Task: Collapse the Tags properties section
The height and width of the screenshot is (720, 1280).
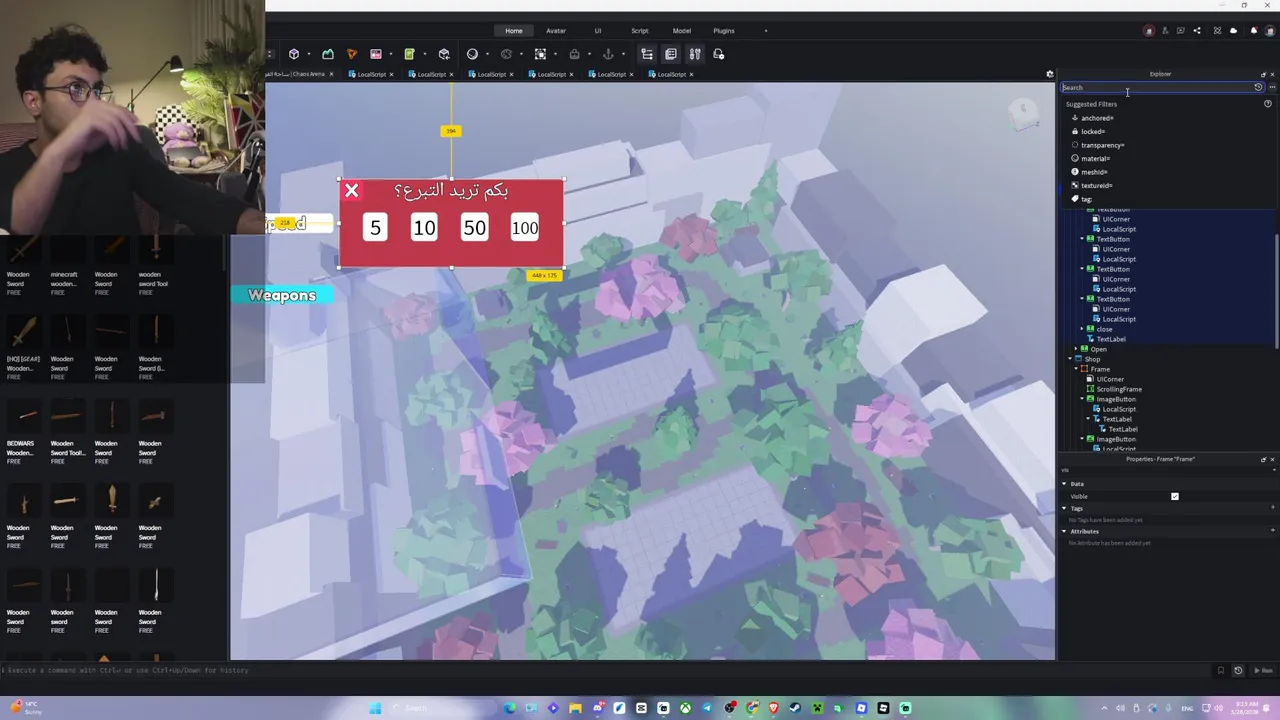Action: pos(1064,508)
